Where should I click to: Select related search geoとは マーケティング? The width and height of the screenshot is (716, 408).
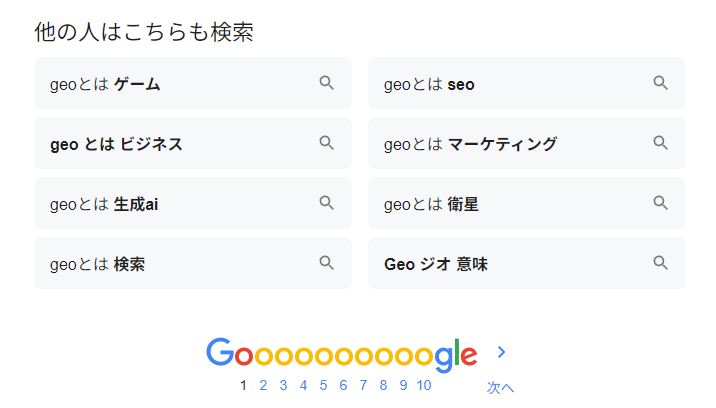pos(526,143)
